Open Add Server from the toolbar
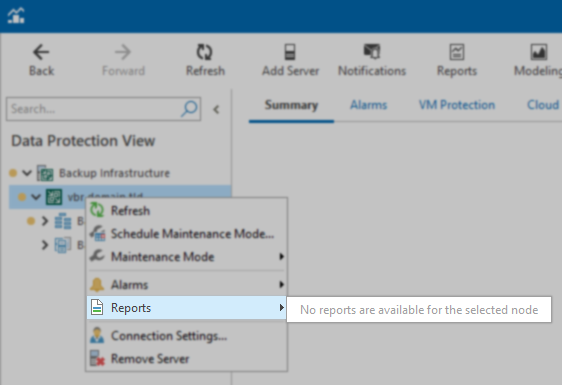 [290, 60]
